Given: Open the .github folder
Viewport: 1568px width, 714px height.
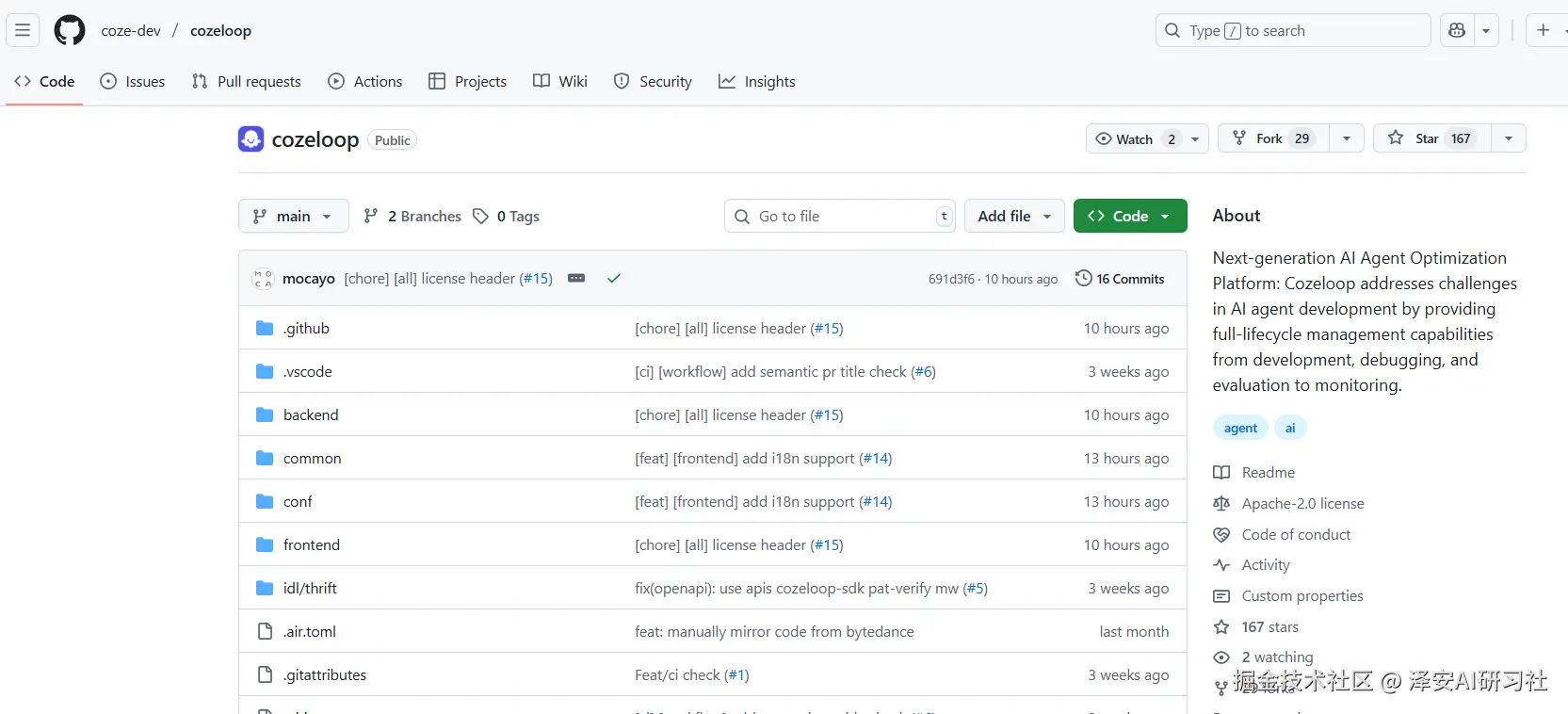Looking at the screenshot, I should click(x=306, y=328).
